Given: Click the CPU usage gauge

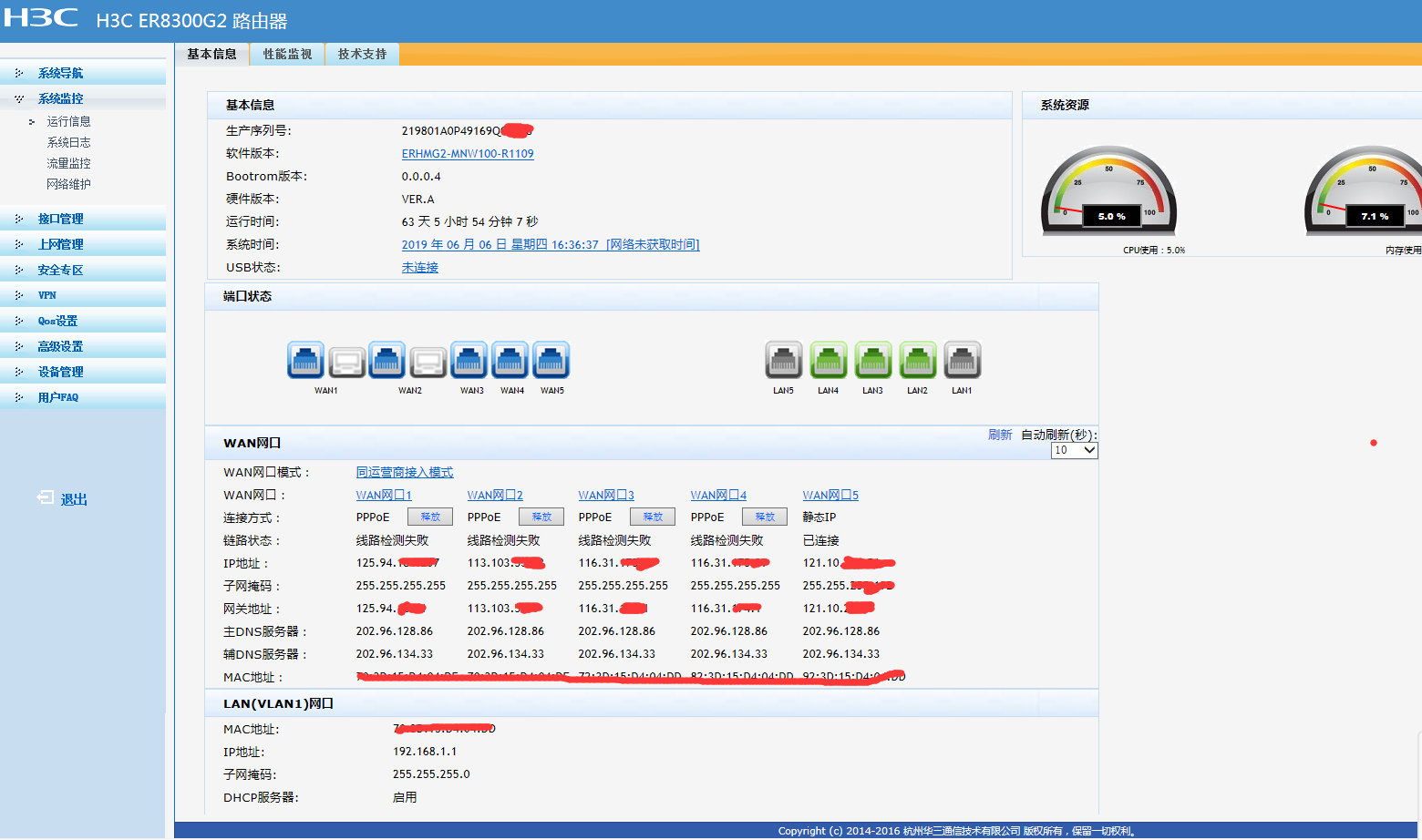Looking at the screenshot, I should 1108,192.
